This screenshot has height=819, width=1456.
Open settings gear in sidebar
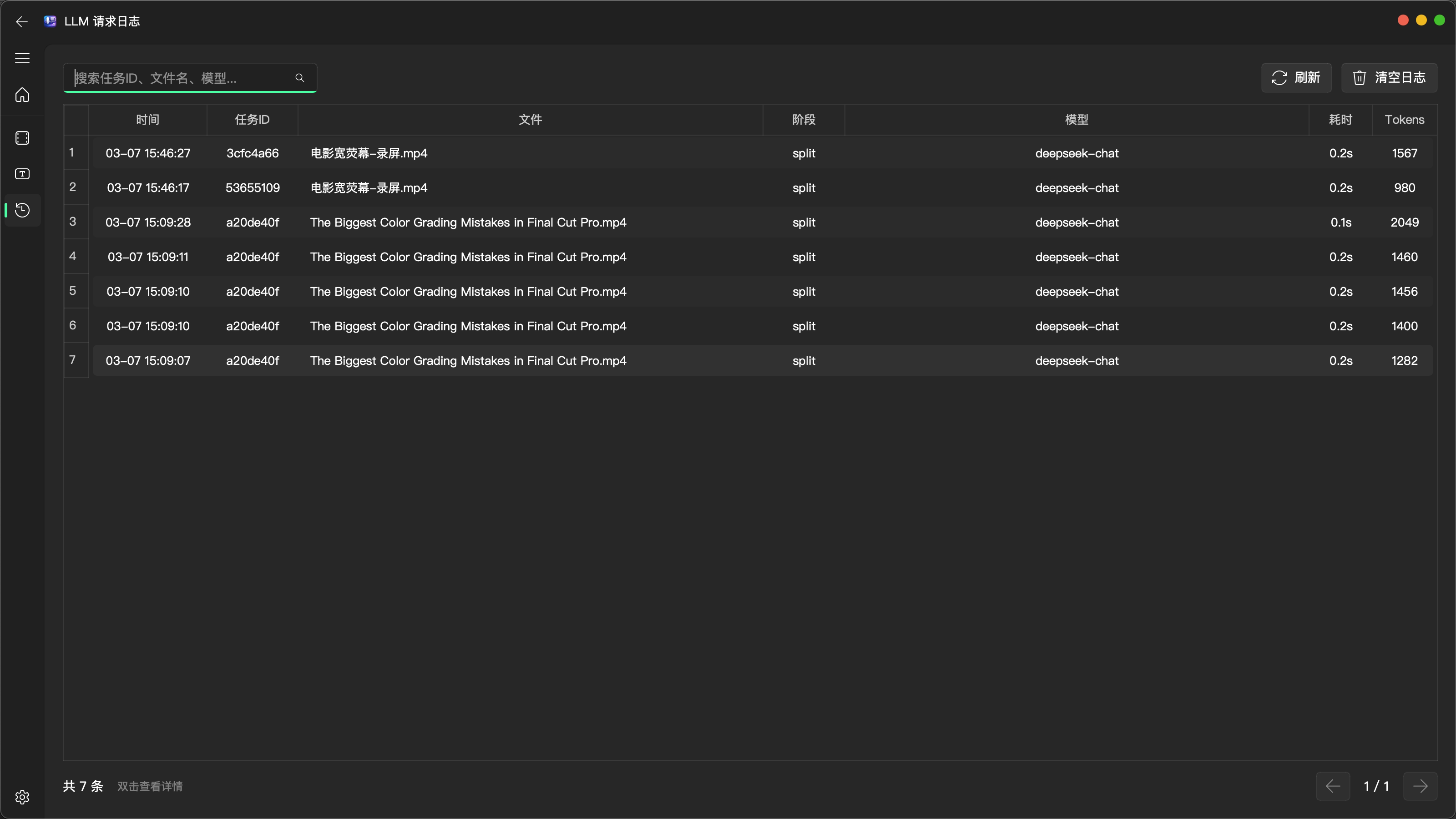tap(22, 797)
